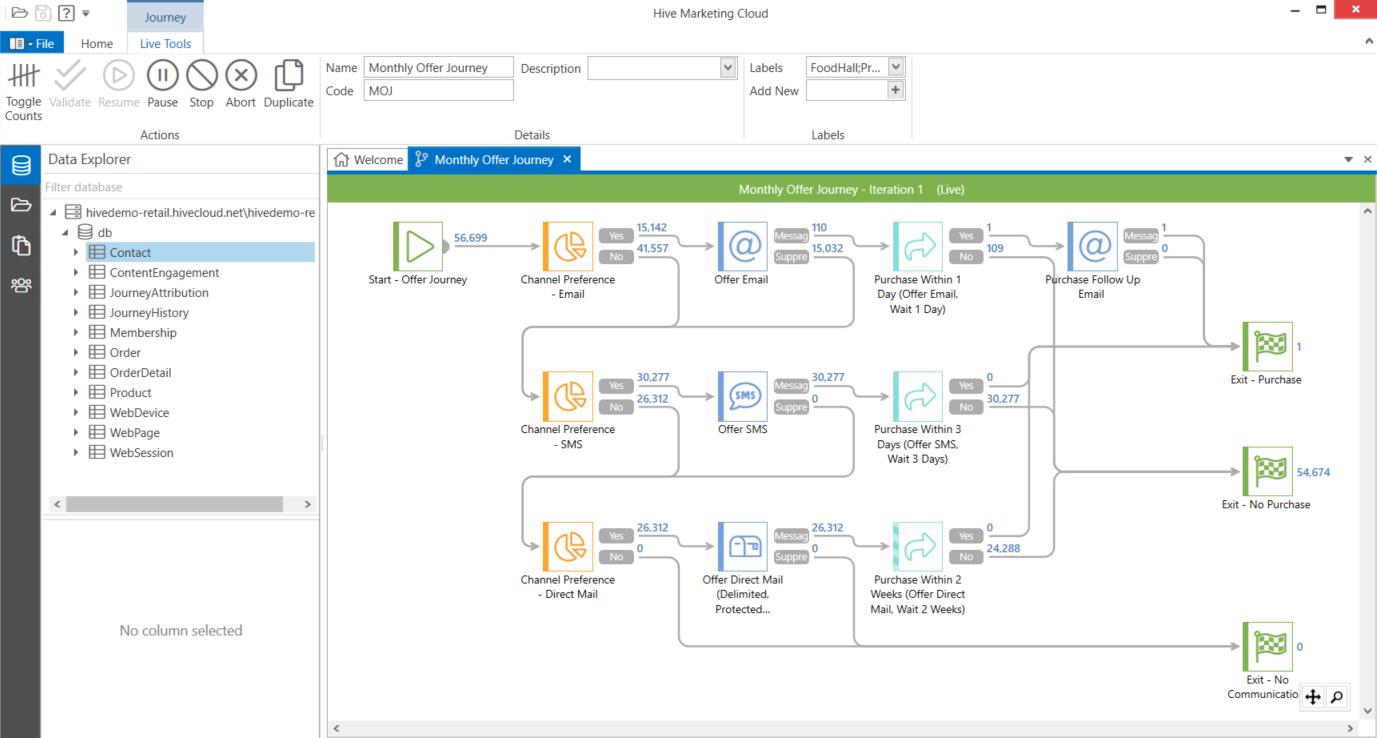Click the Filter database search field
The image size is (1377, 738).
pyautogui.click(x=180, y=187)
